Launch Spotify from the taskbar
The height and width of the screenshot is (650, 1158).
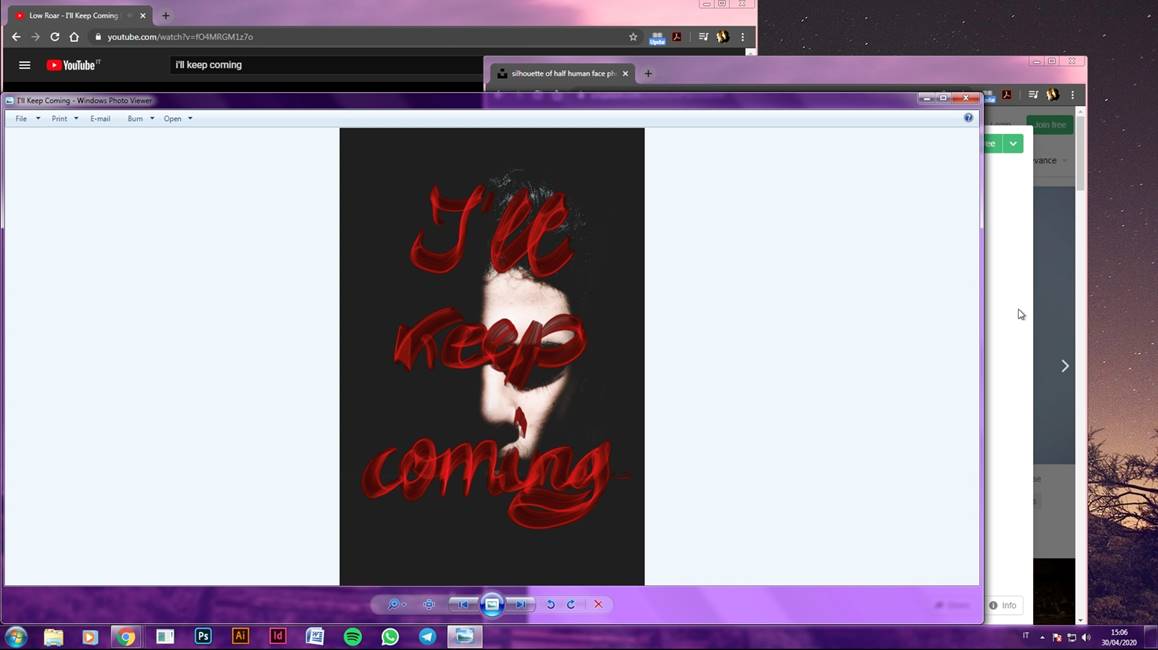pyautogui.click(x=353, y=636)
